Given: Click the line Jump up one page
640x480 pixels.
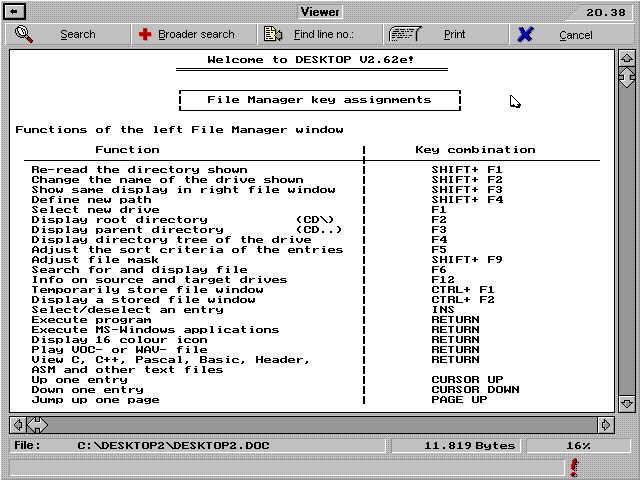Looking at the screenshot, I should (x=95, y=400).
